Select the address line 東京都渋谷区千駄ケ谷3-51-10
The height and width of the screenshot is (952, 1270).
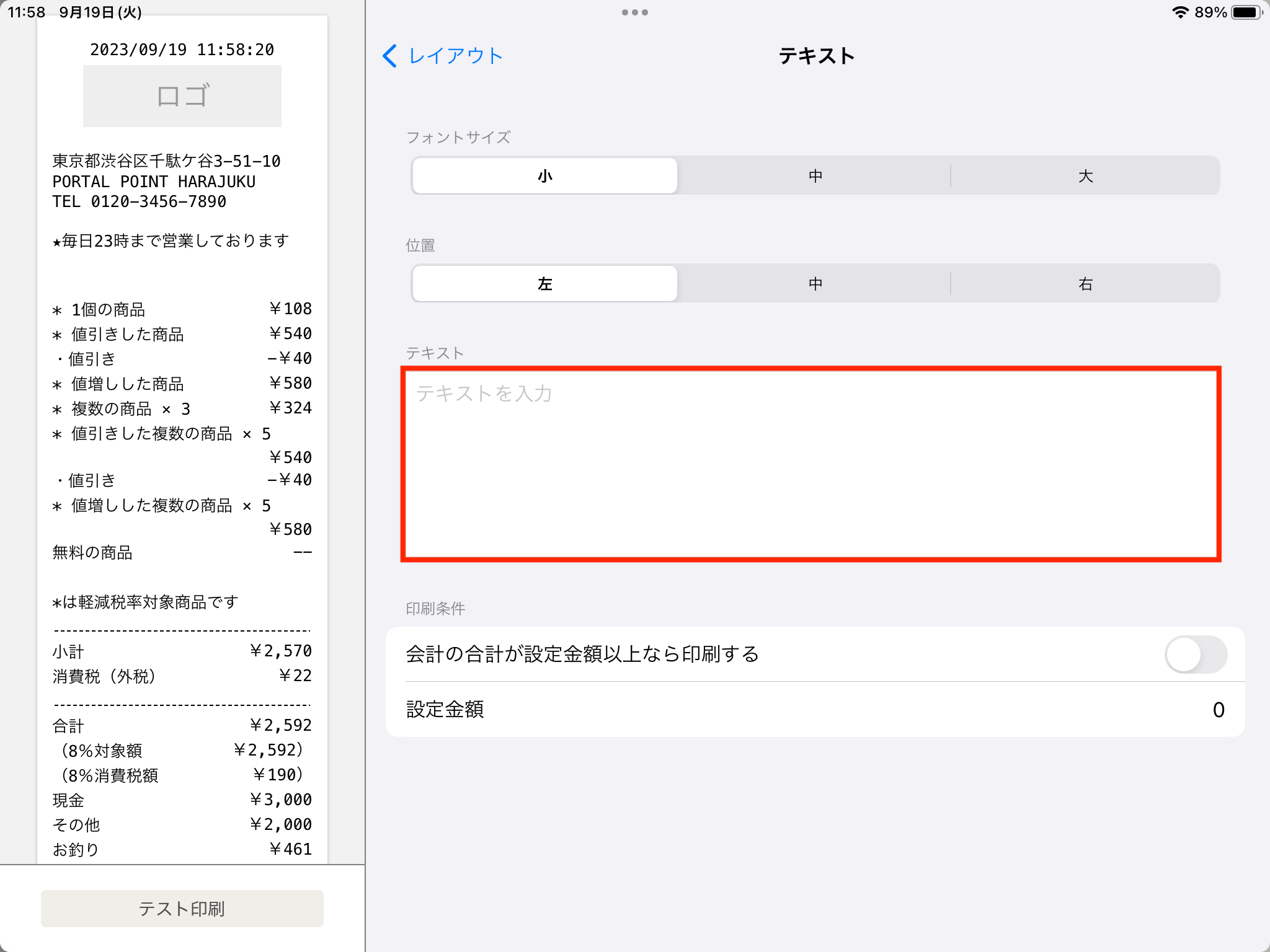(x=166, y=161)
